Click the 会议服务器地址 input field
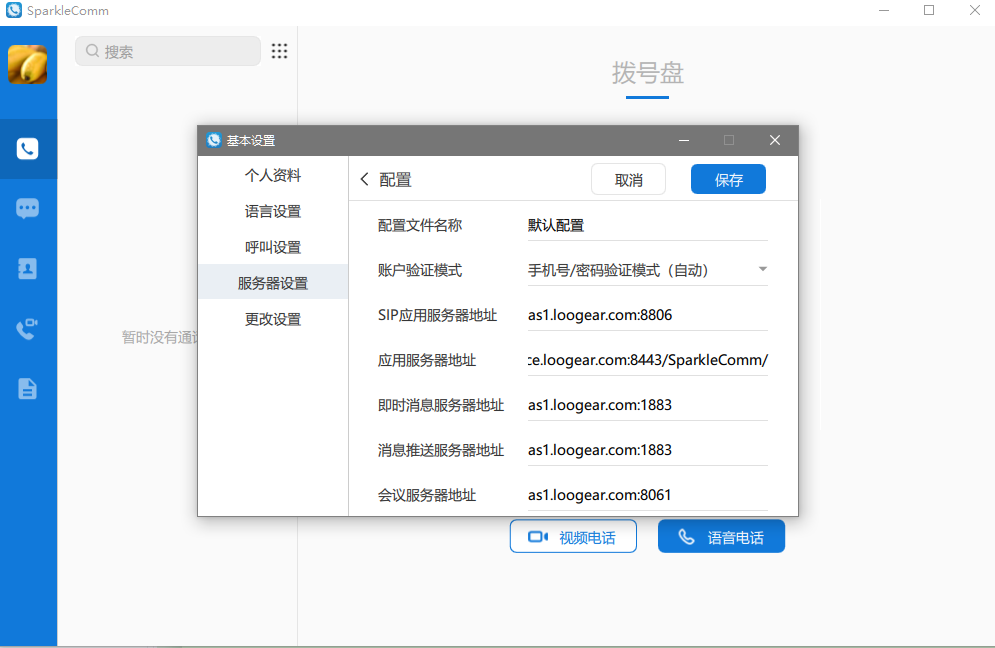The height and width of the screenshot is (648, 995). click(646, 495)
